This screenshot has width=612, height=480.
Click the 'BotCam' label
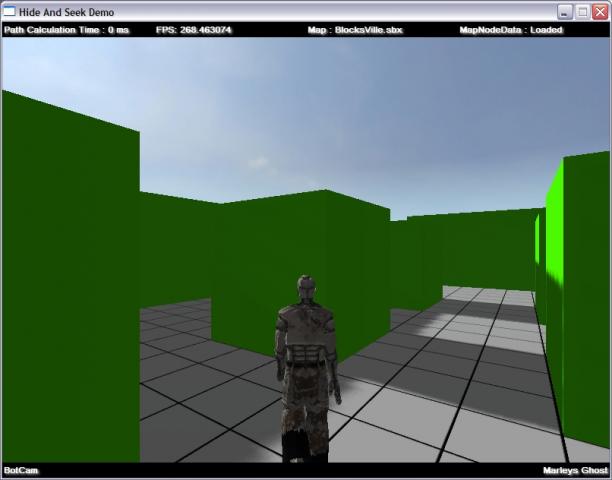click(21, 470)
